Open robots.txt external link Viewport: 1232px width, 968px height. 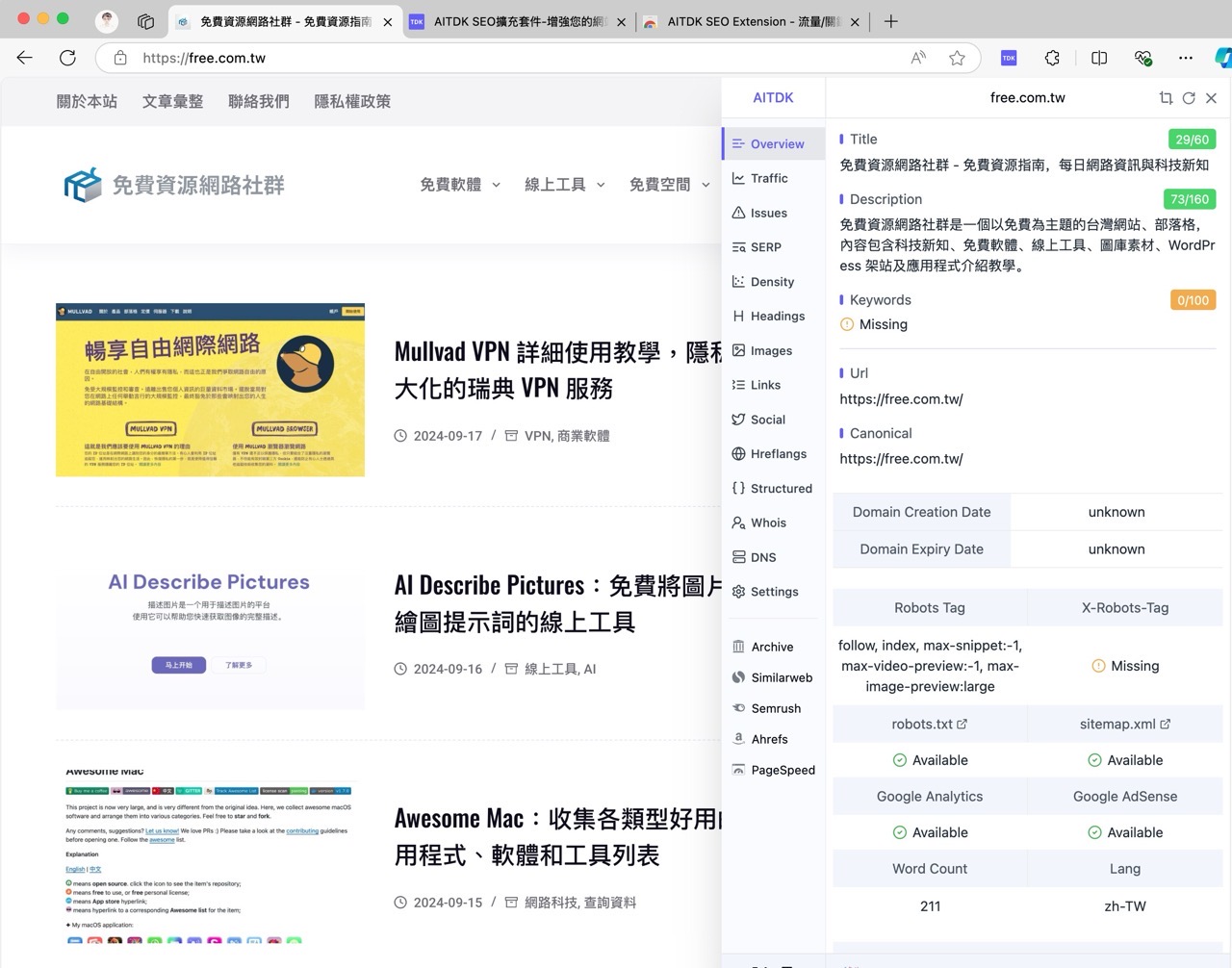pyautogui.click(x=930, y=724)
